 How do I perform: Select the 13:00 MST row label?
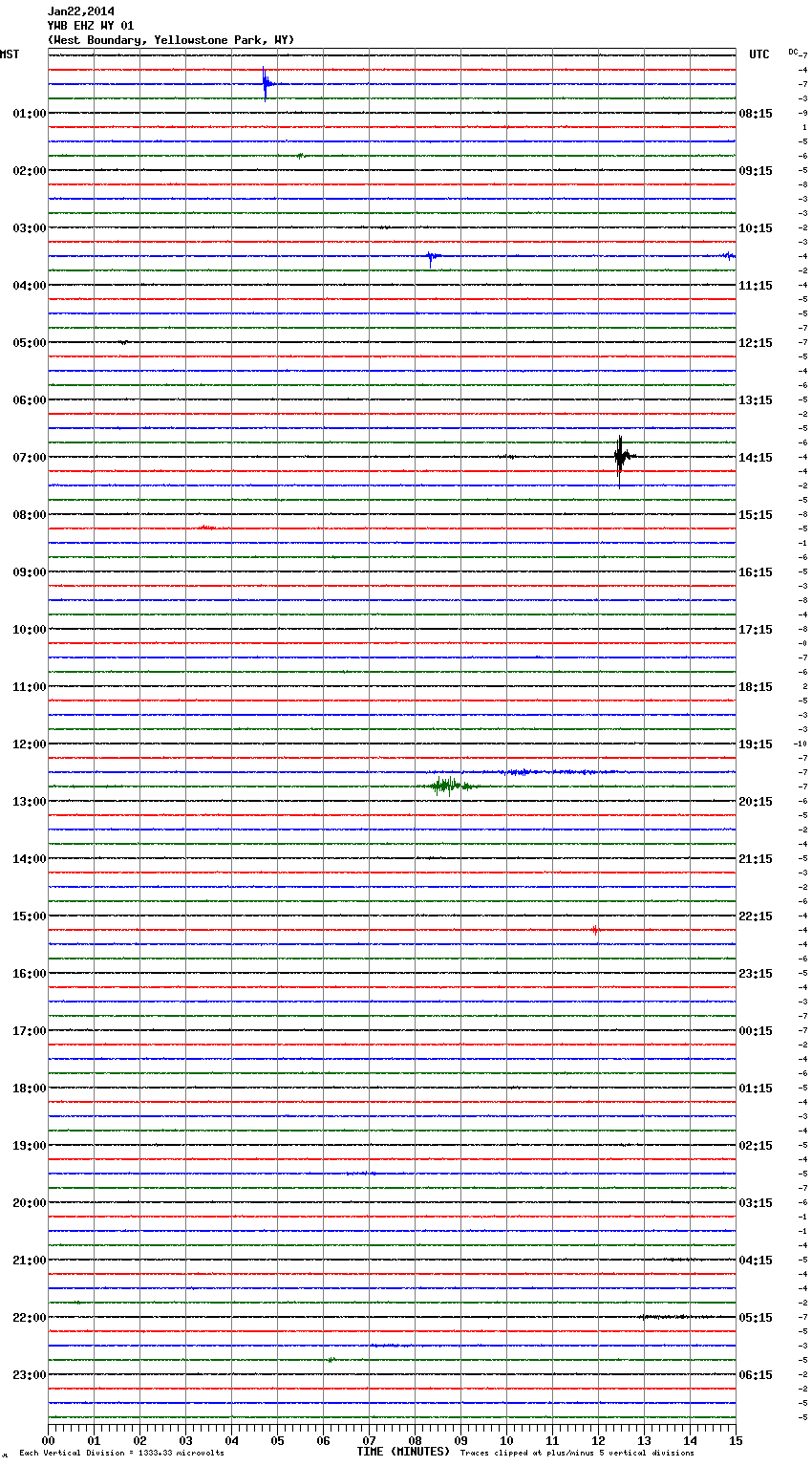pyautogui.click(x=29, y=802)
